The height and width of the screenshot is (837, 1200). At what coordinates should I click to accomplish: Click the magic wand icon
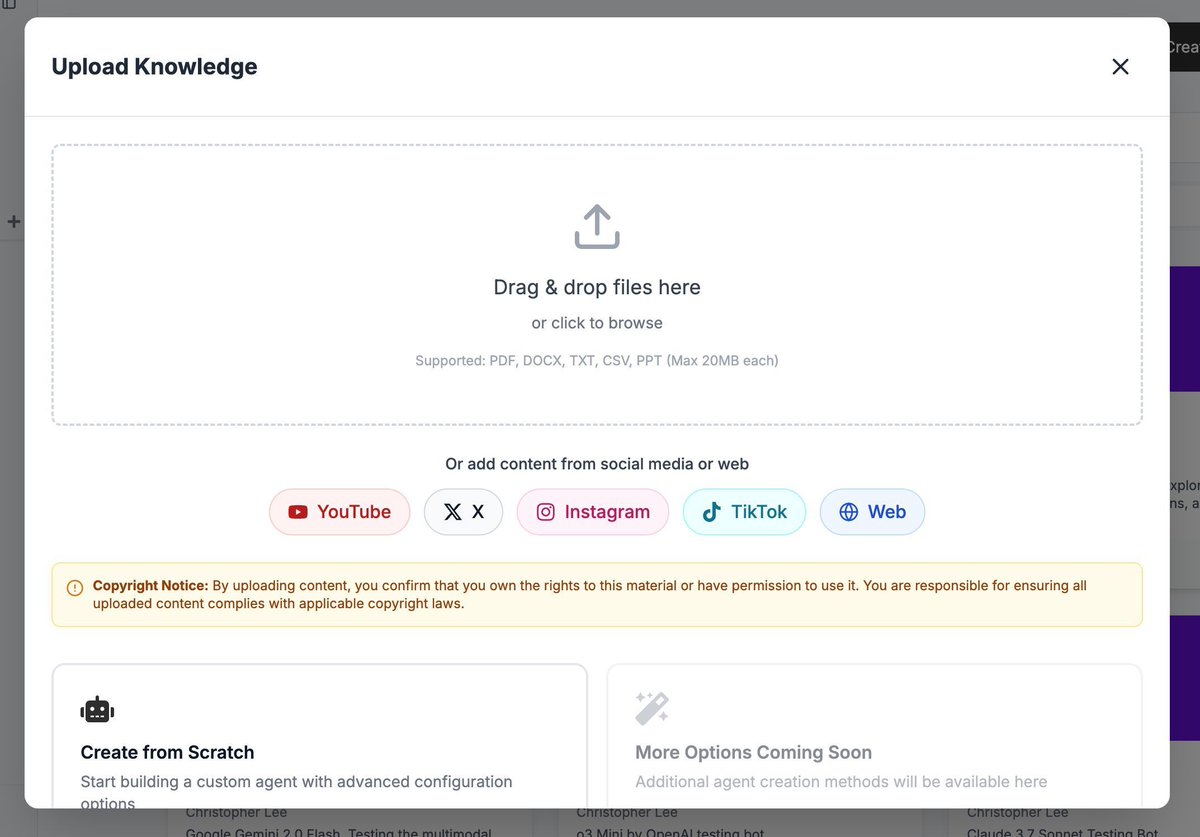pyautogui.click(x=652, y=709)
